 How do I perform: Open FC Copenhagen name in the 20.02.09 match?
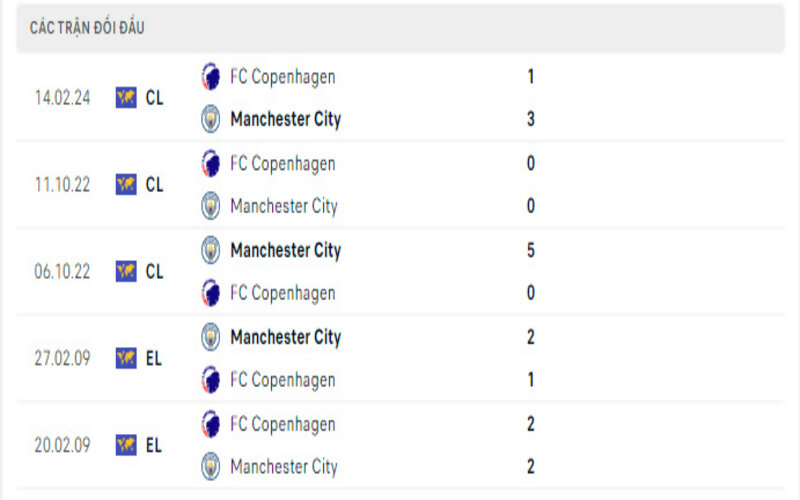pos(282,424)
